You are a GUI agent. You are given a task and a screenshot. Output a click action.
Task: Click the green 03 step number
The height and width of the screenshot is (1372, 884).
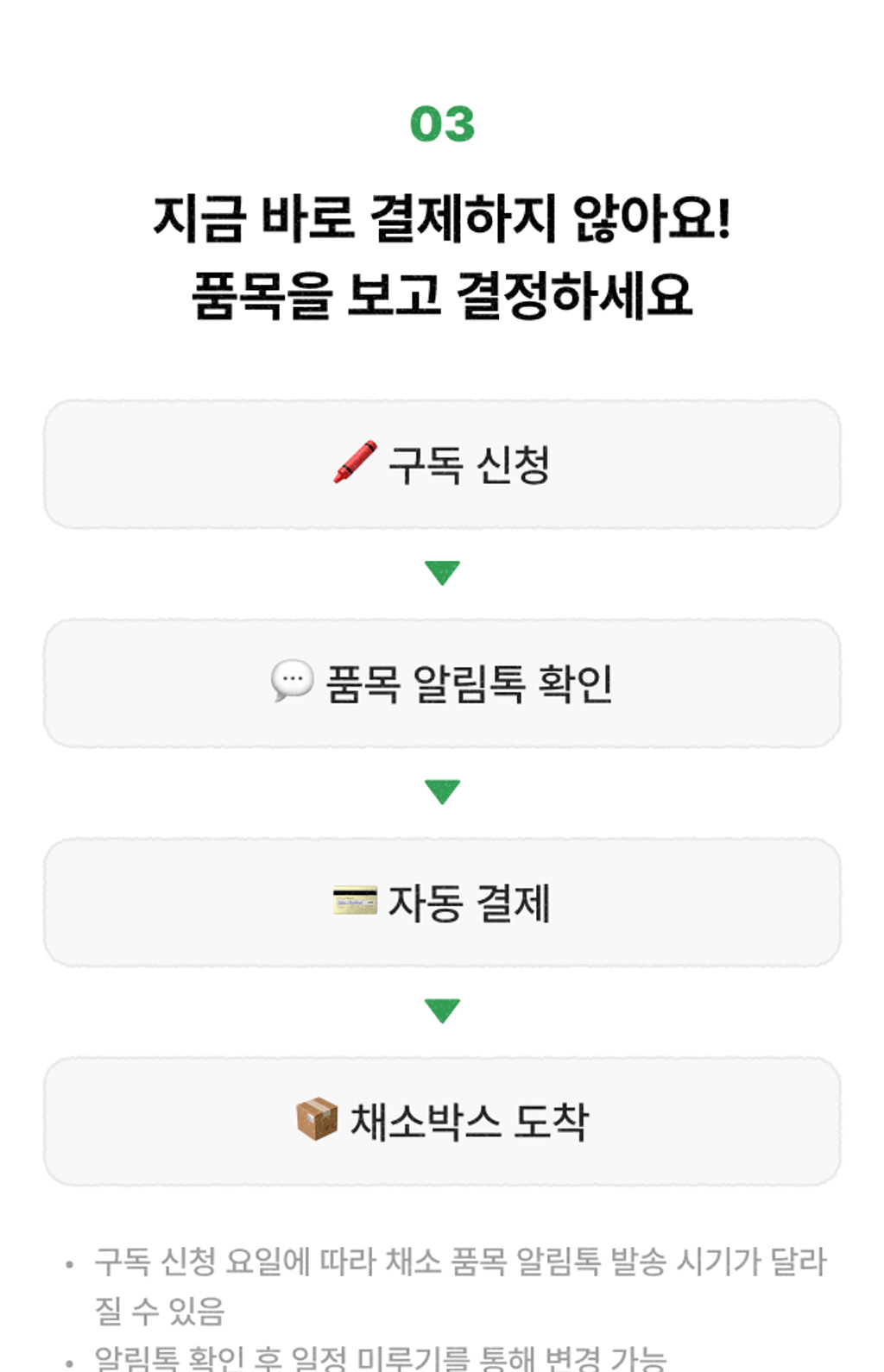(x=442, y=124)
